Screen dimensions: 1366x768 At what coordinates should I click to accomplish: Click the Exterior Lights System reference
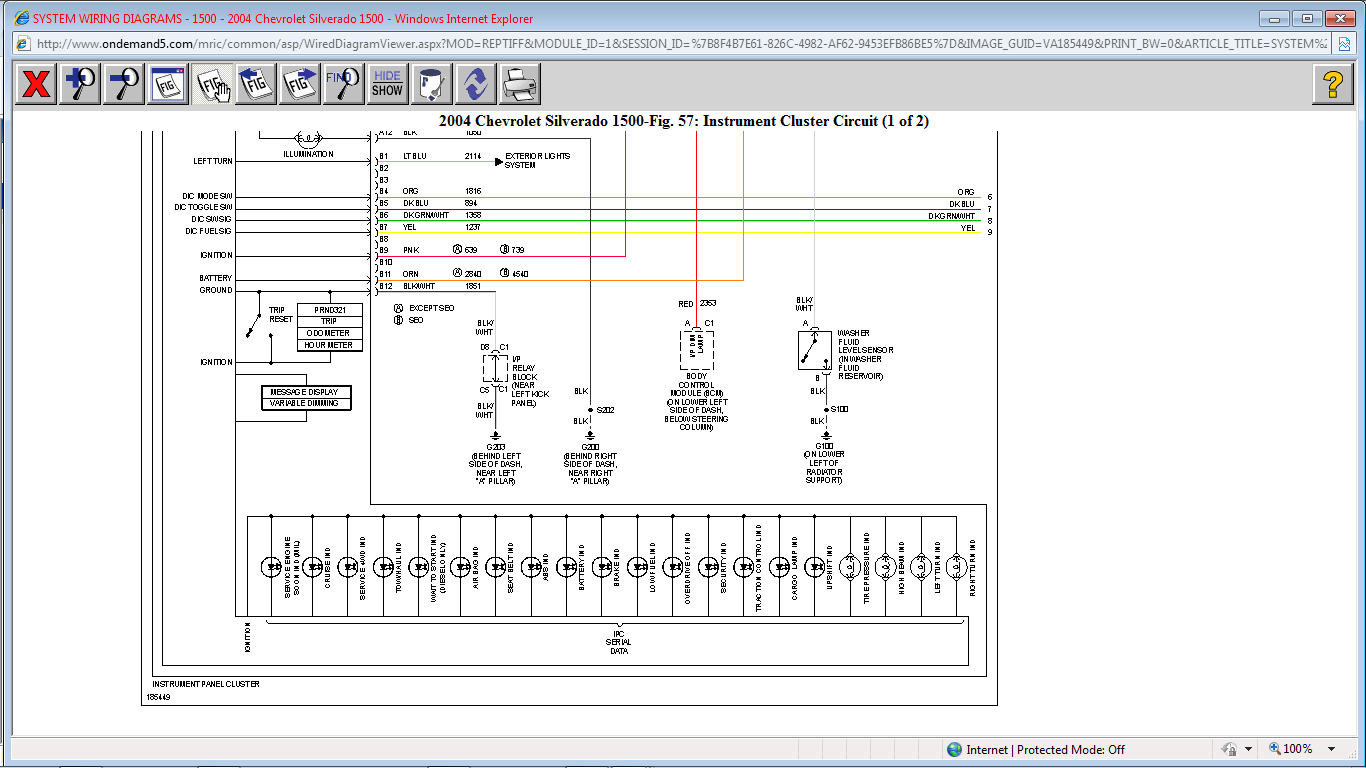pos(537,160)
